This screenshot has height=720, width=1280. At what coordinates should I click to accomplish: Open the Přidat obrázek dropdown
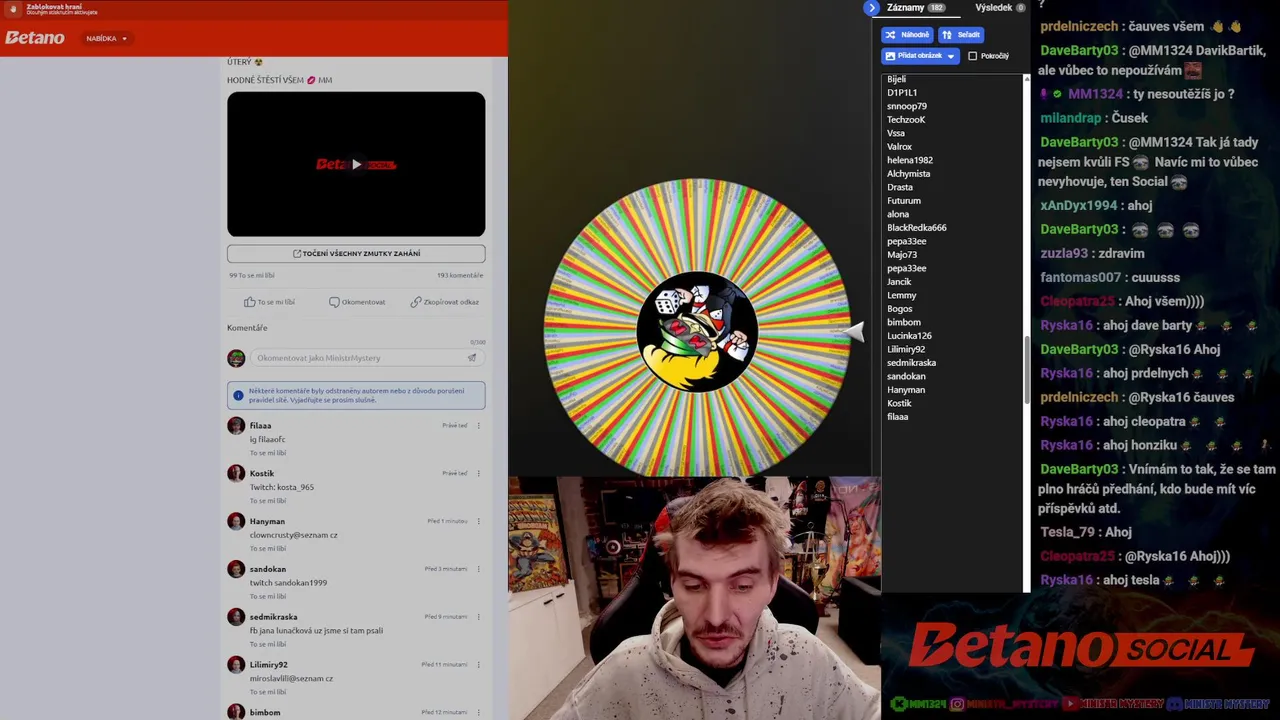920,56
